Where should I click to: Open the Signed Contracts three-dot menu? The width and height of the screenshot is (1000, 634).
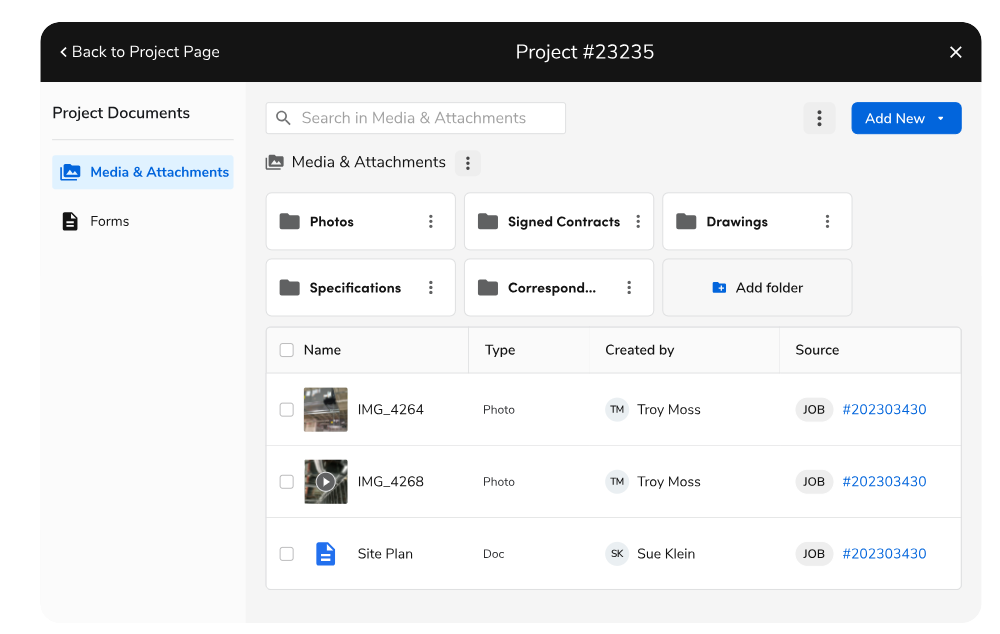click(629, 221)
